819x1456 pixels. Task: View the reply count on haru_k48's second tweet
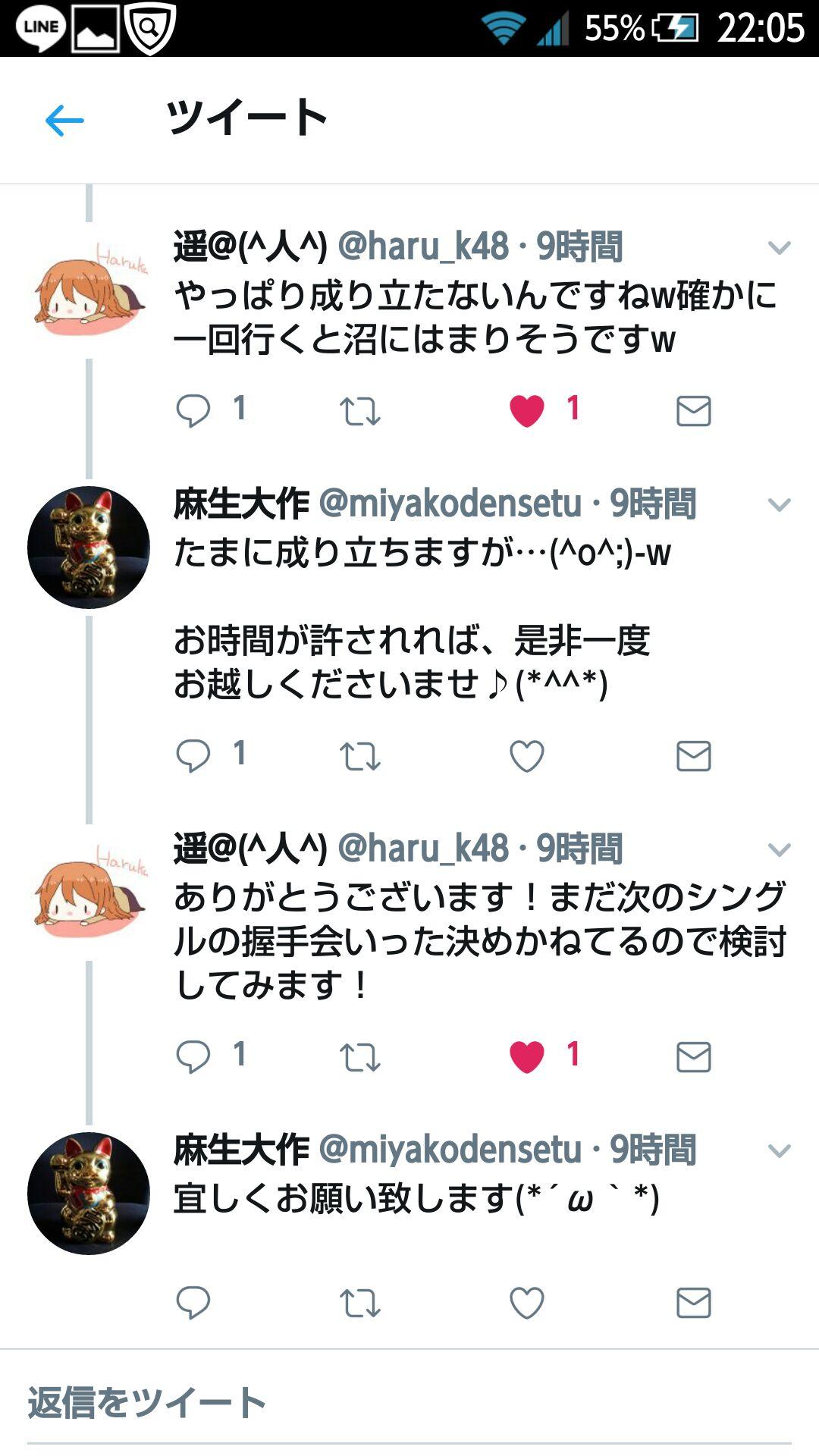(239, 1053)
